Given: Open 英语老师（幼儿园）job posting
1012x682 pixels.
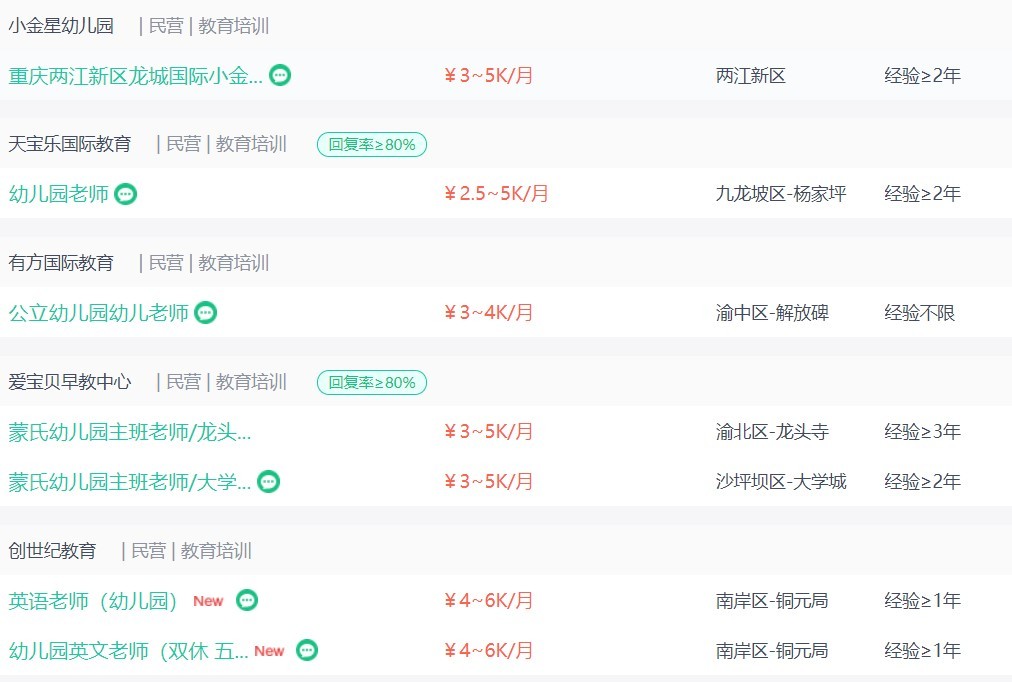Looking at the screenshot, I should tap(93, 601).
